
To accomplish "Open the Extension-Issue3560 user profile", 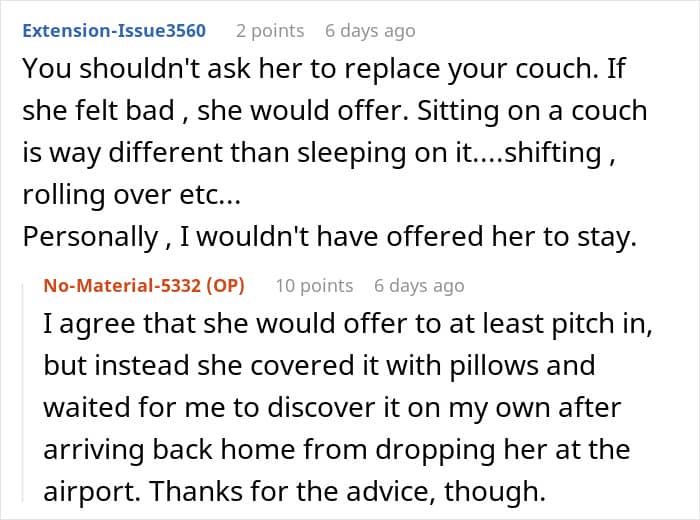I will (113, 30).
